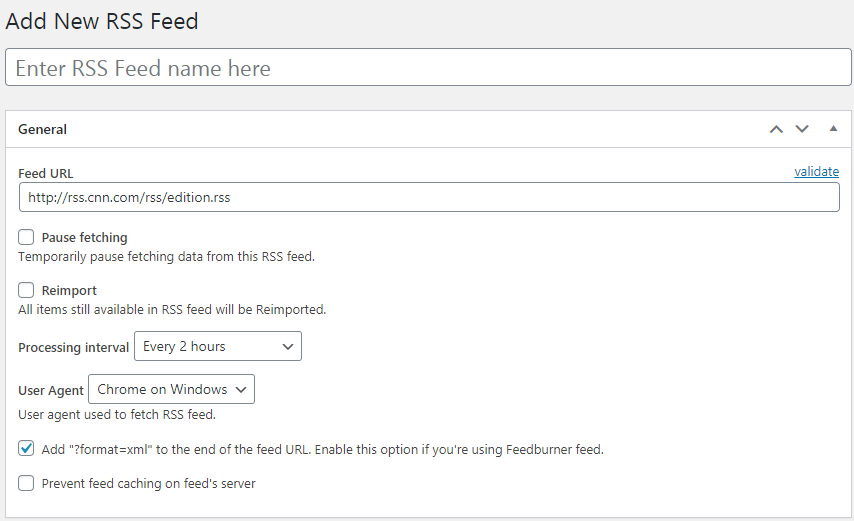Enable Prevent feed caching on feed's server
The width and height of the screenshot is (854, 521).
click(26, 483)
